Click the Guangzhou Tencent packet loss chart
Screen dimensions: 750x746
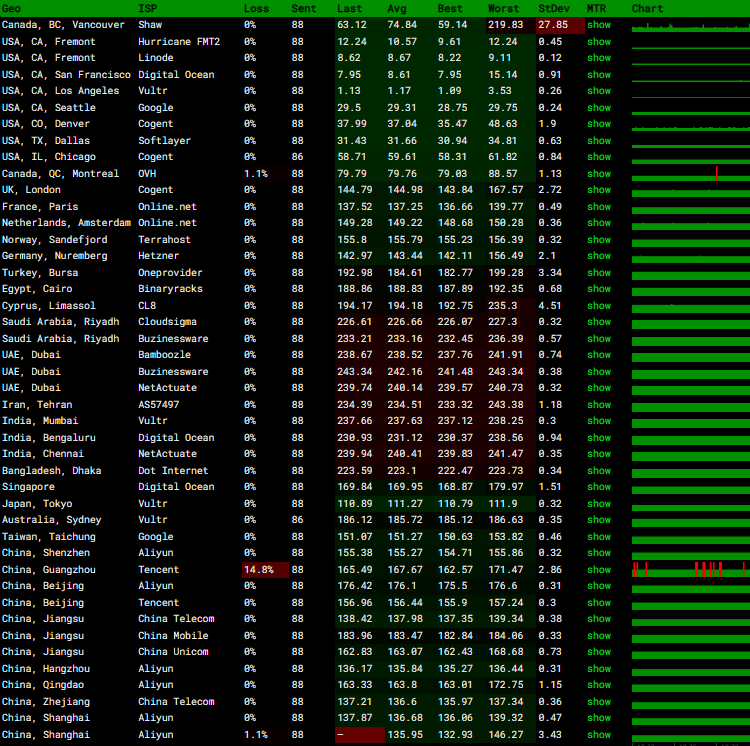pyautogui.click(x=691, y=570)
